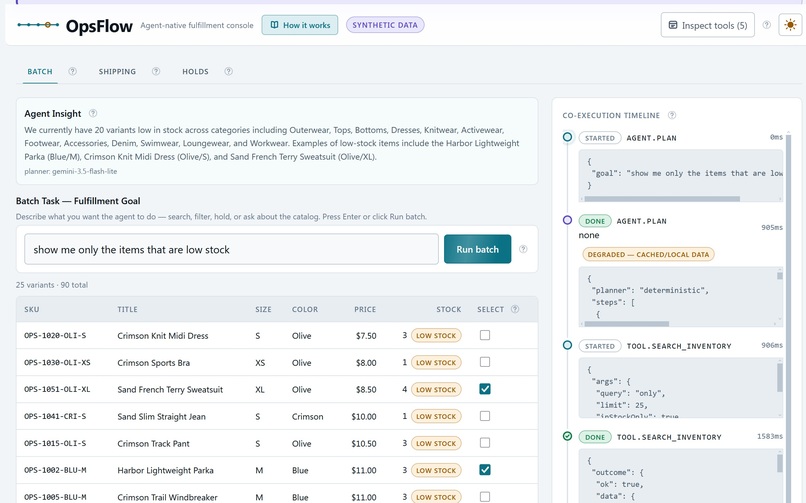Toggle the sun theme icon

pos(790,25)
